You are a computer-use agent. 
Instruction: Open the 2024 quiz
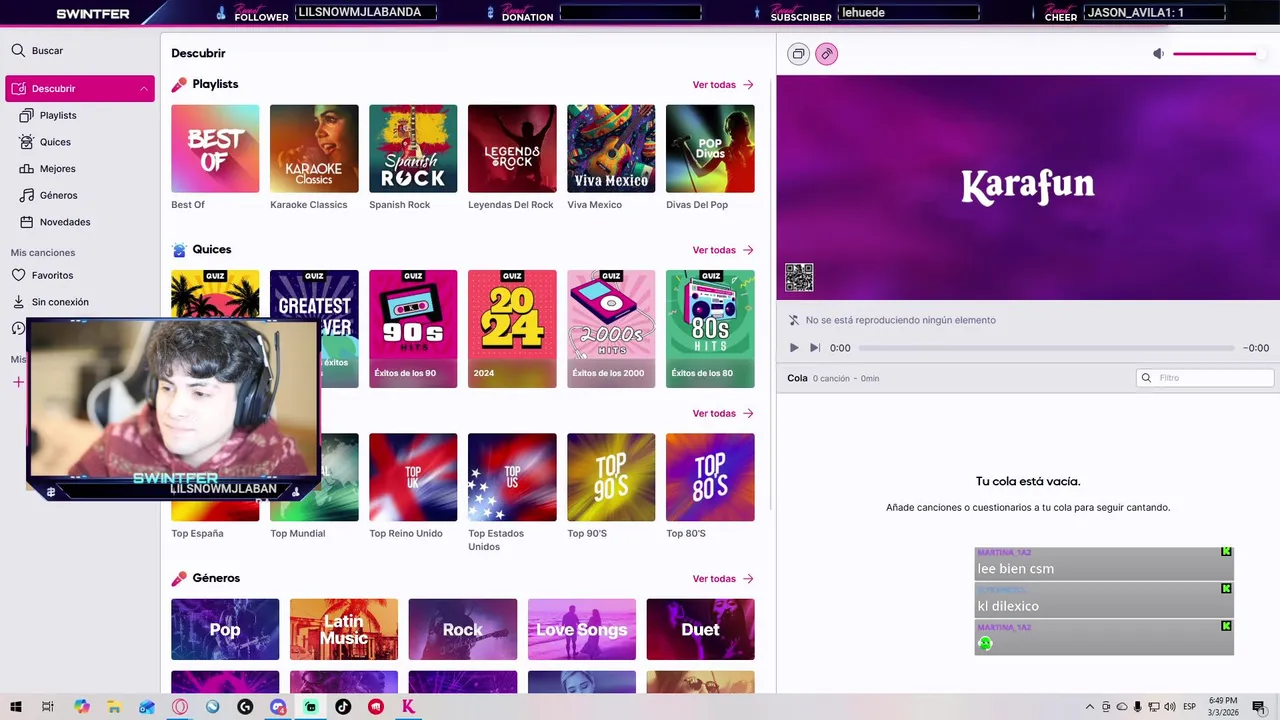pos(512,329)
